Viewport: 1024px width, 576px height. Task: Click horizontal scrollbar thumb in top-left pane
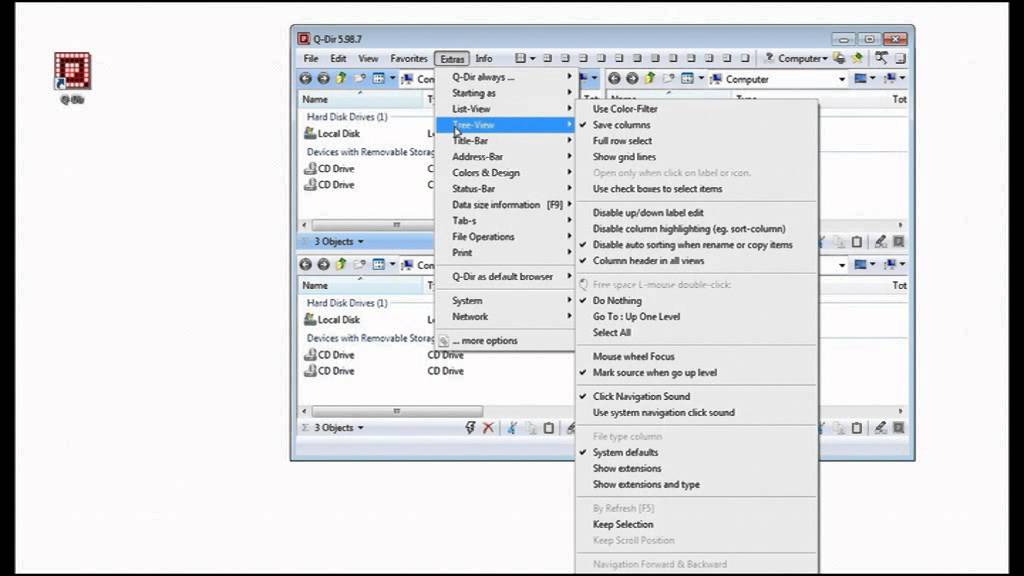click(374, 225)
